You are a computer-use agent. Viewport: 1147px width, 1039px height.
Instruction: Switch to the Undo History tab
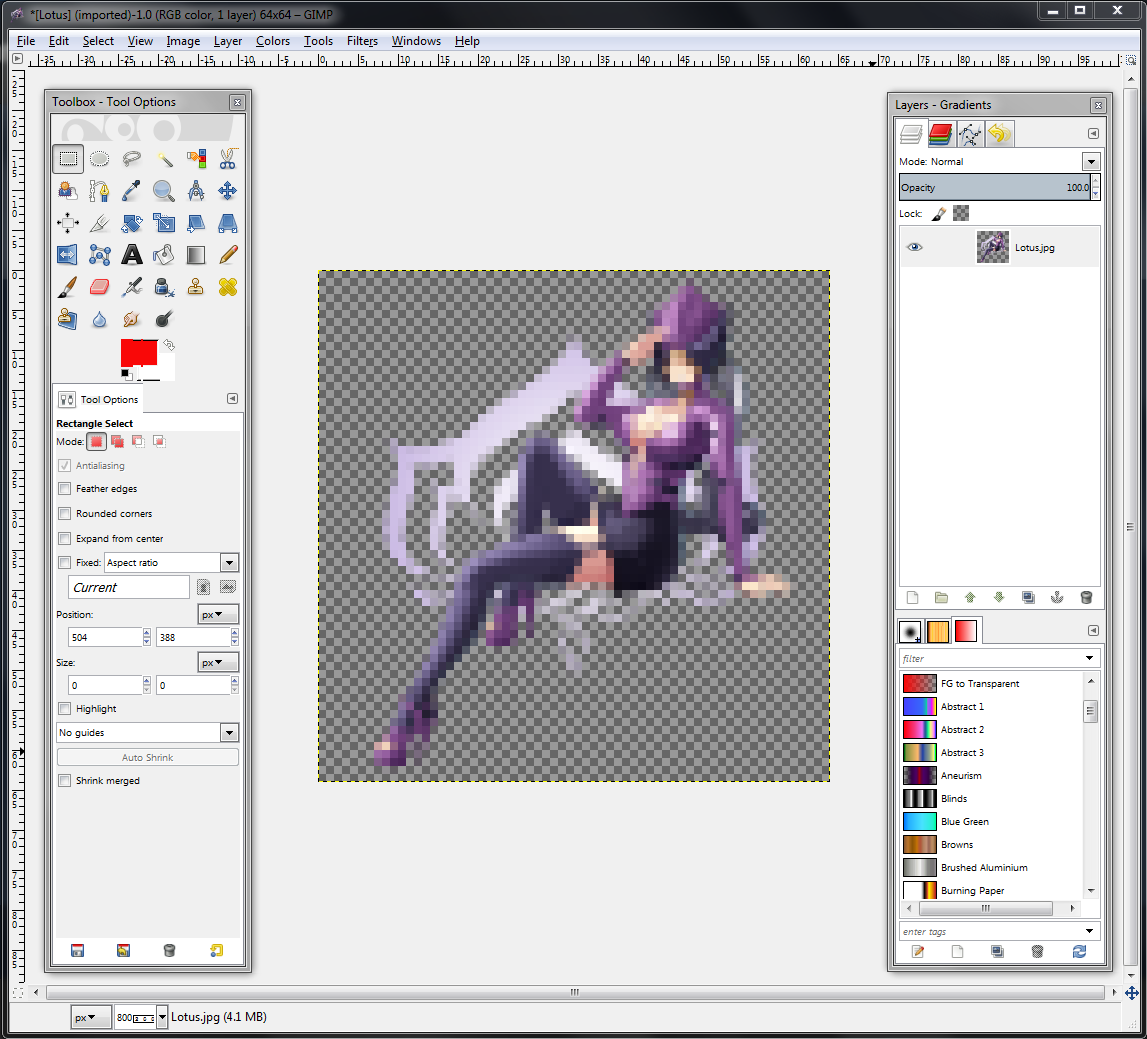coord(999,134)
